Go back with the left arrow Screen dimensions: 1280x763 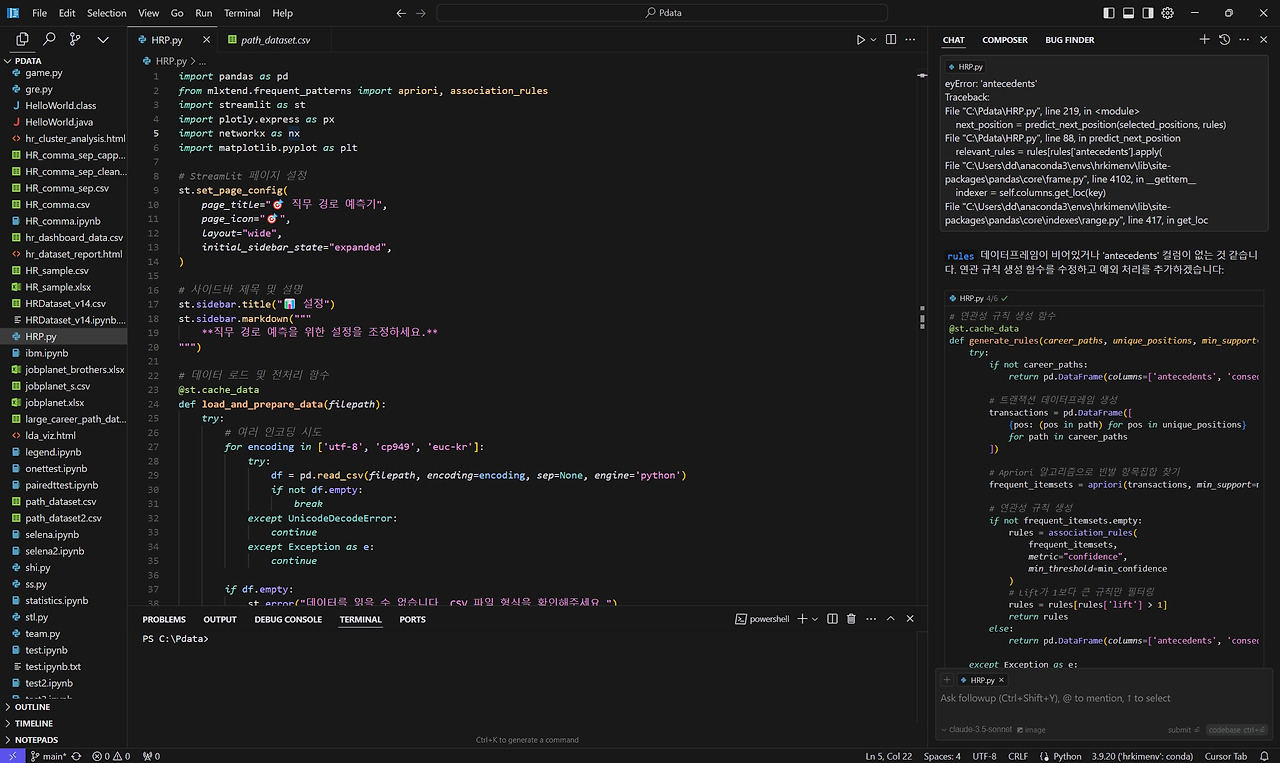click(x=401, y=13)
